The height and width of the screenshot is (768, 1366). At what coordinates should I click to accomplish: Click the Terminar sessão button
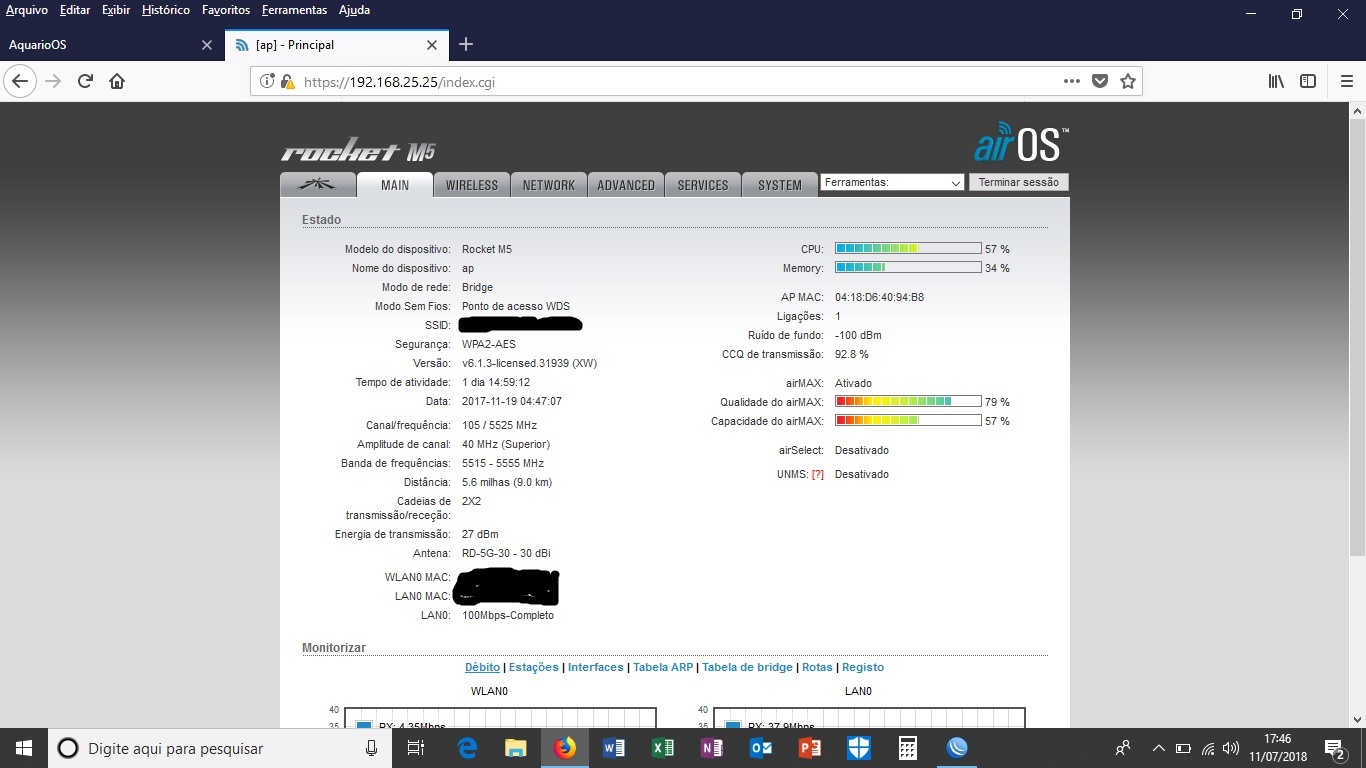pos(1019,182)
